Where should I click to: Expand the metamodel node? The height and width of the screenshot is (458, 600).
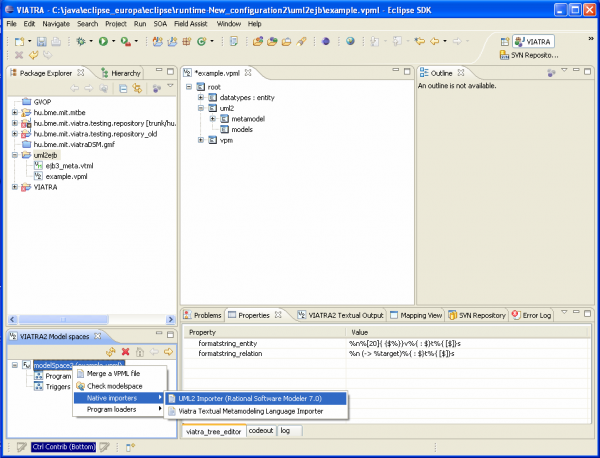pos(212,119)
